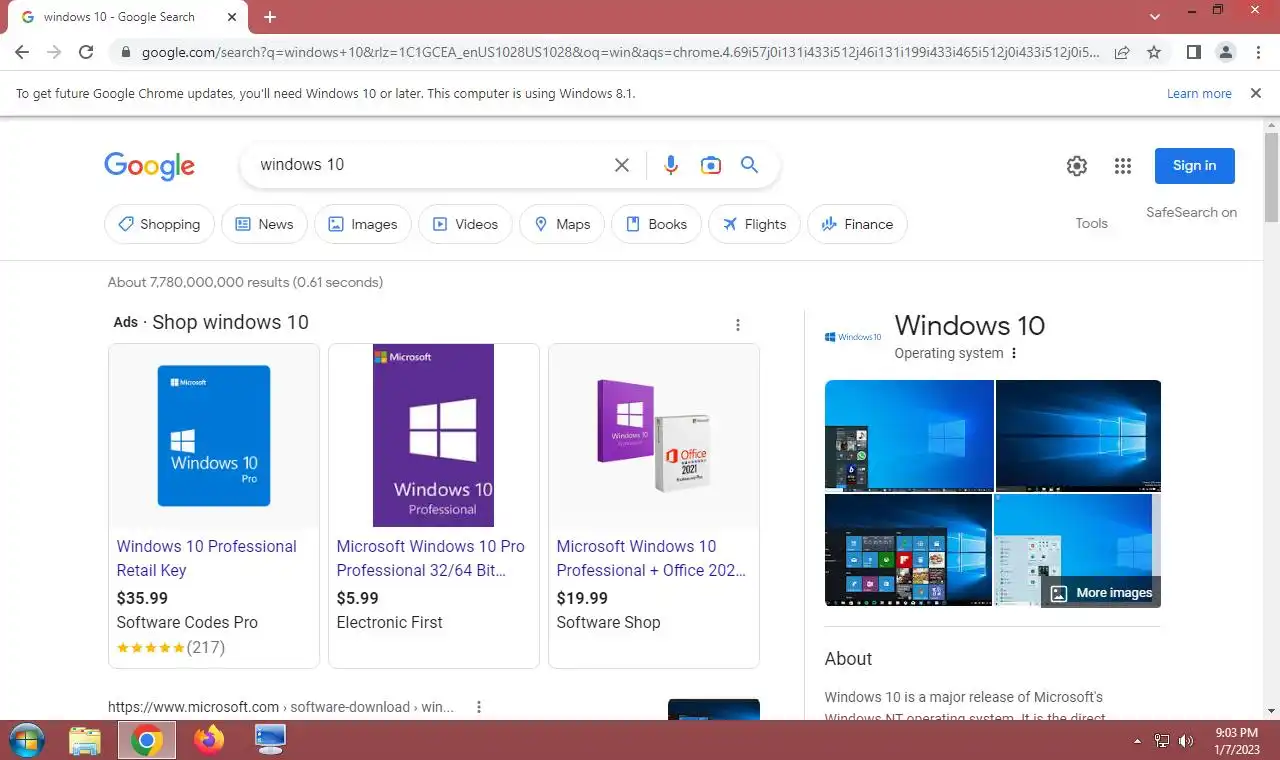Switch to Finance results
Image resolution: width=1280 pixels, height=760 pixels.
coord(857,224)
